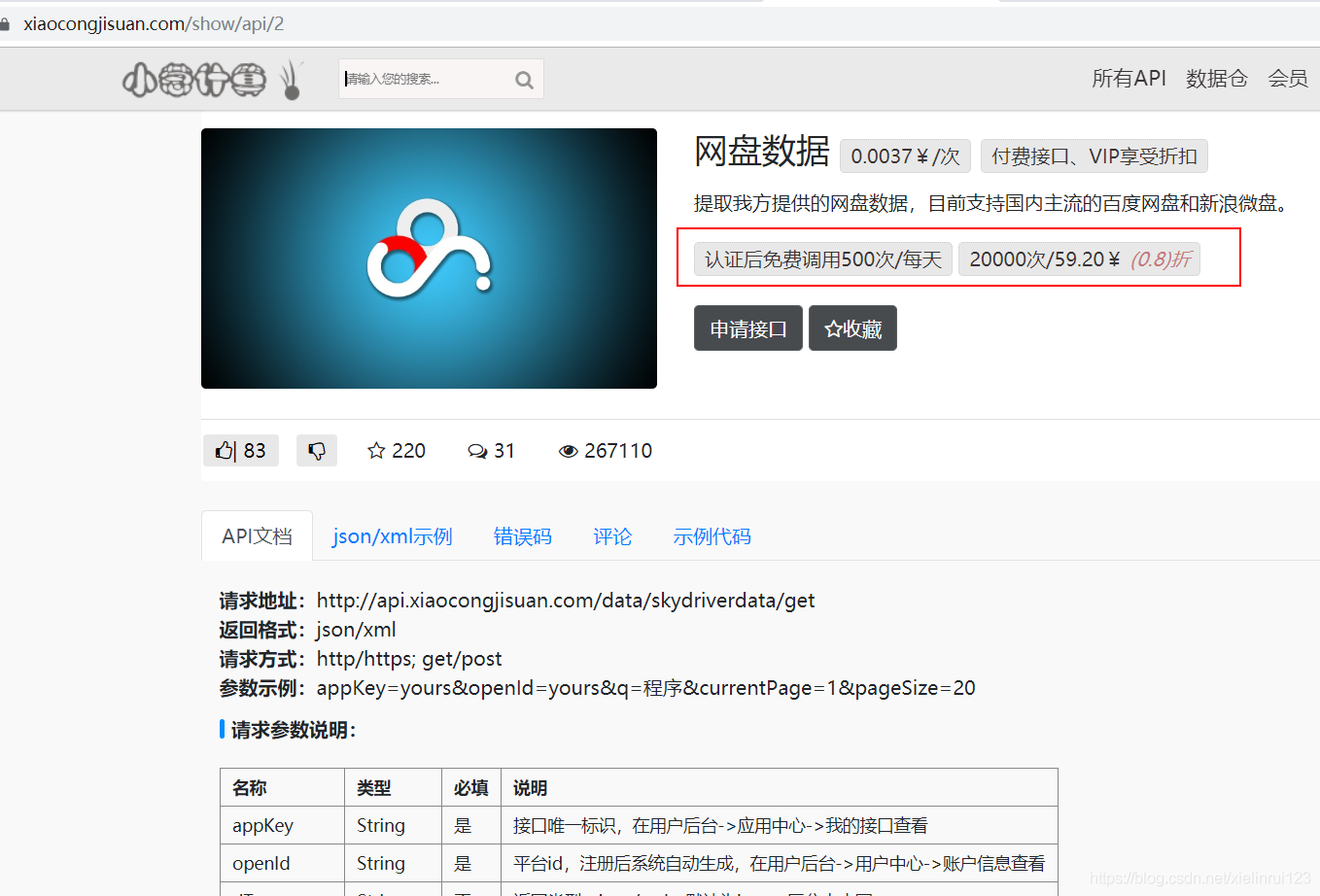Click the 20000次/59.20¥ package badge
The width and height of the screenshot is (1320, 896).
pos(1079,259)
